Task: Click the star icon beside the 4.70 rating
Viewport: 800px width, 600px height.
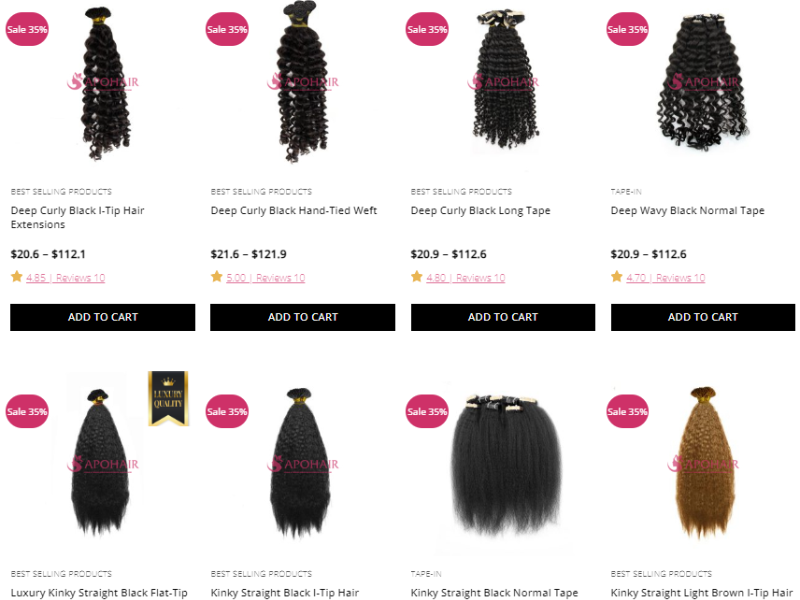Action: coord(617,277)
